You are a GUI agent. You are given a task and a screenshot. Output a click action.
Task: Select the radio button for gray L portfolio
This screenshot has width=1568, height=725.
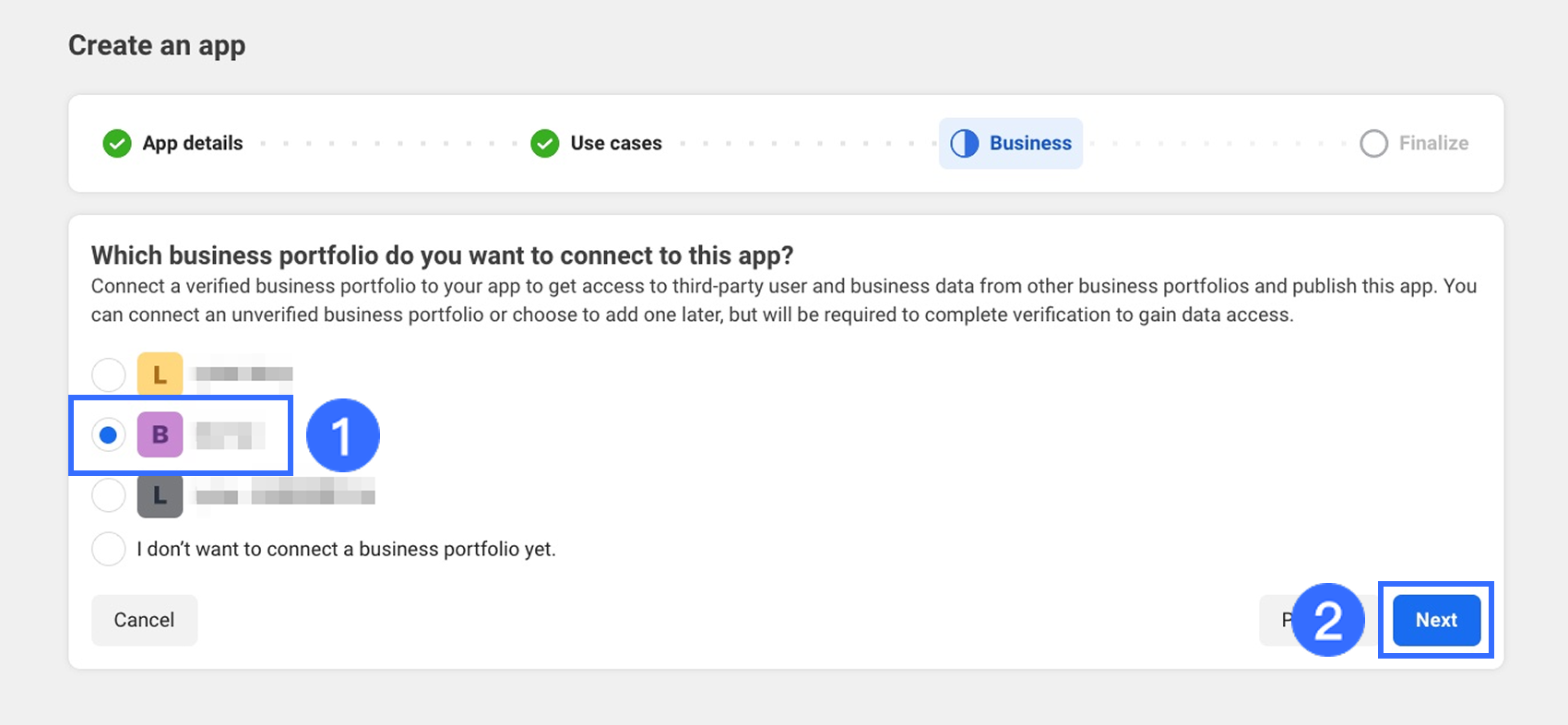[x=109, y=495]
